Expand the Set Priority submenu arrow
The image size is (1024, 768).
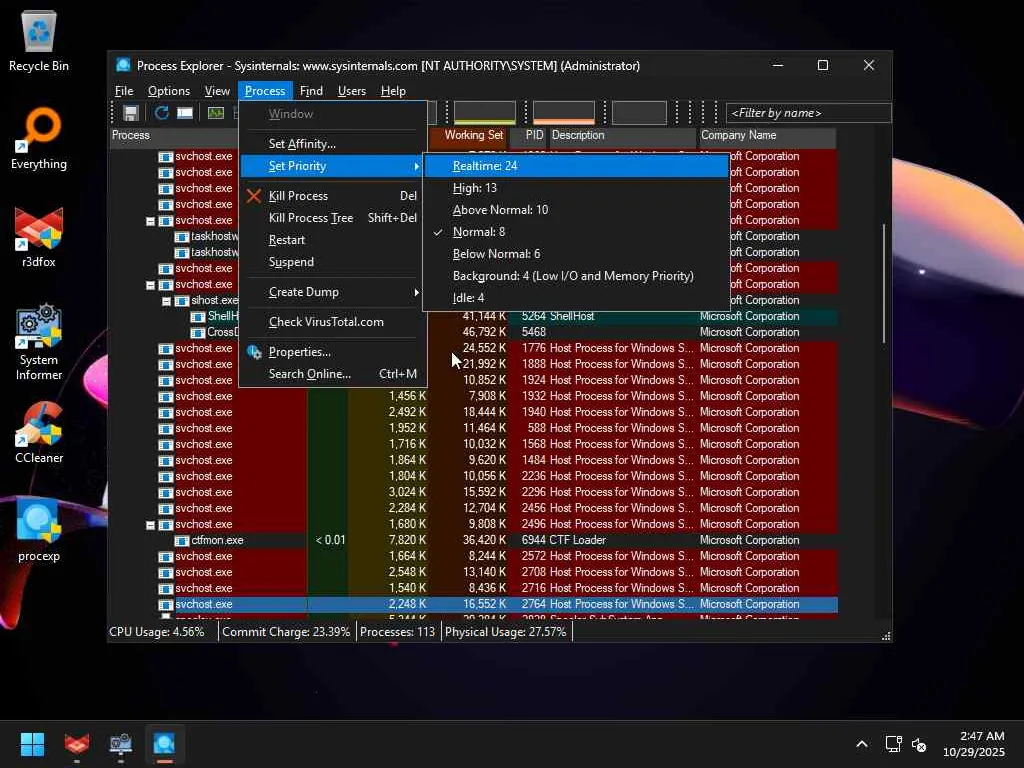coord(416,166)
